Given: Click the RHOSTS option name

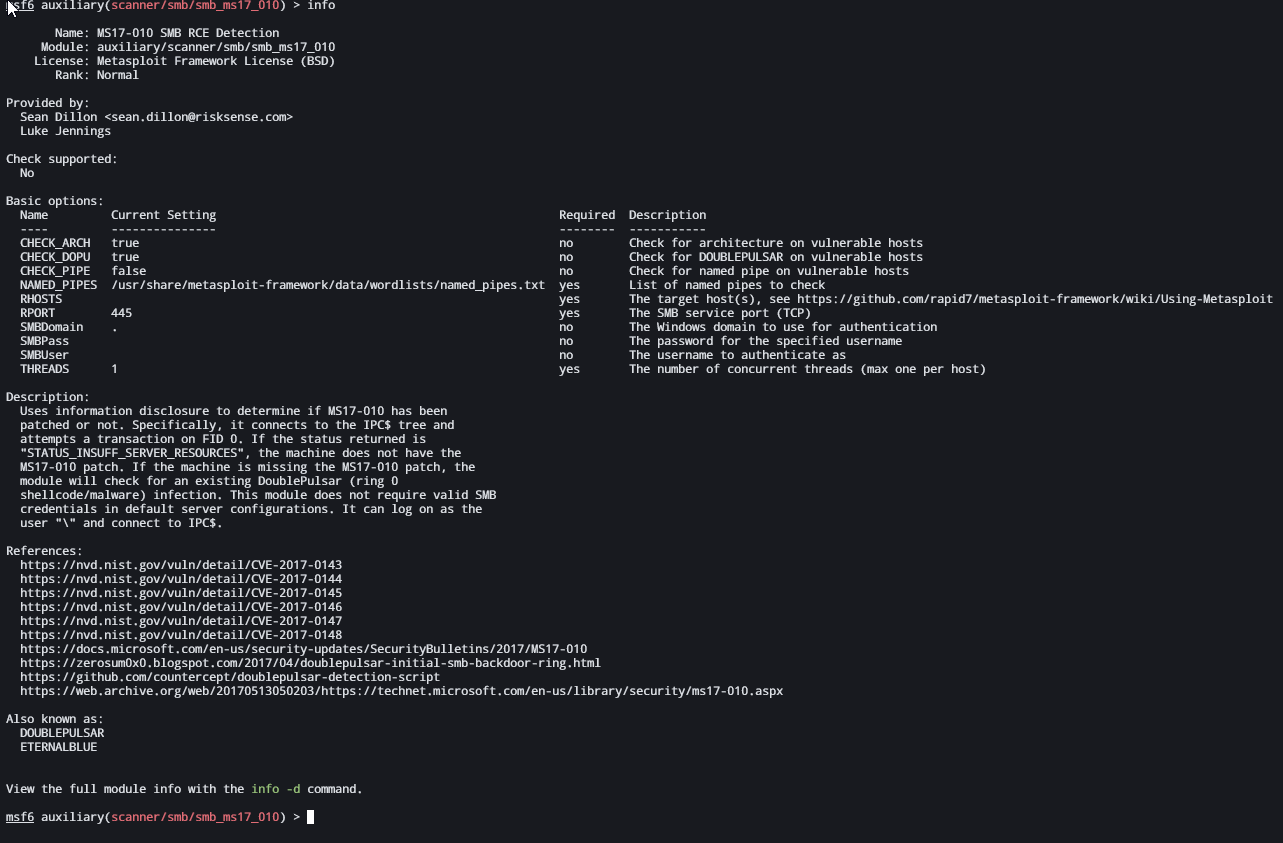Looking at the screenshot, I should tap(41, 299).
